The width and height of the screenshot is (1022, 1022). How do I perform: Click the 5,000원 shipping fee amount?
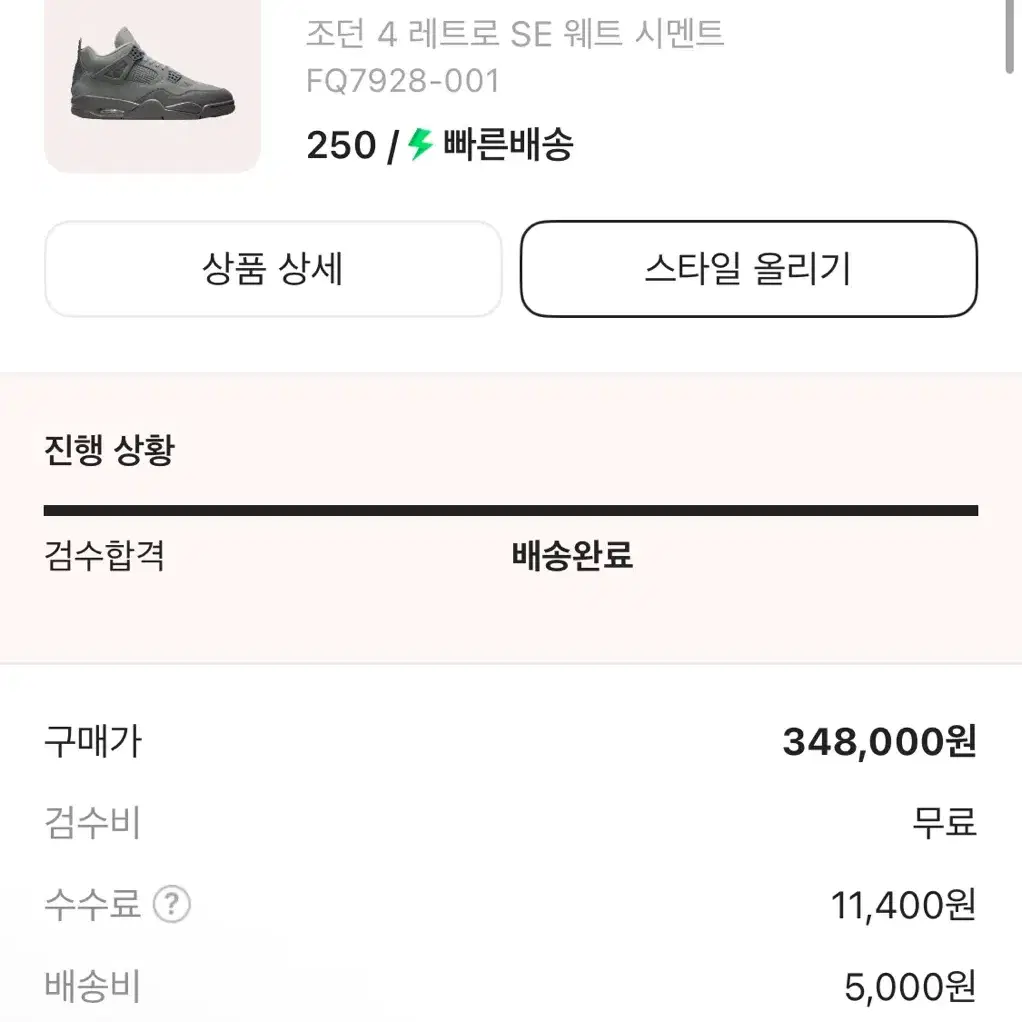pos(911,986)
